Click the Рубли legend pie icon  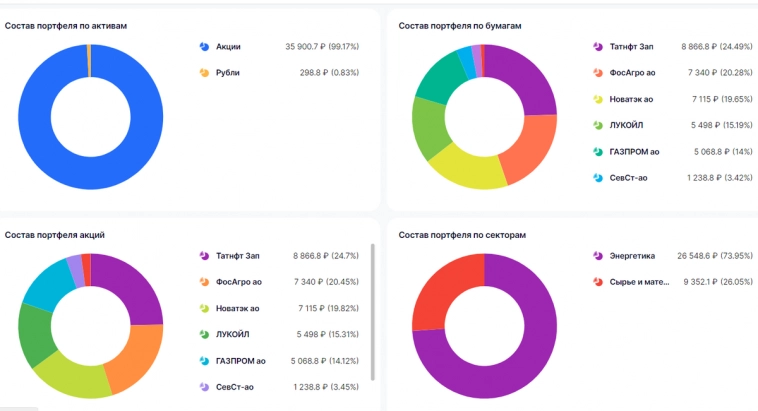(204, 72)
